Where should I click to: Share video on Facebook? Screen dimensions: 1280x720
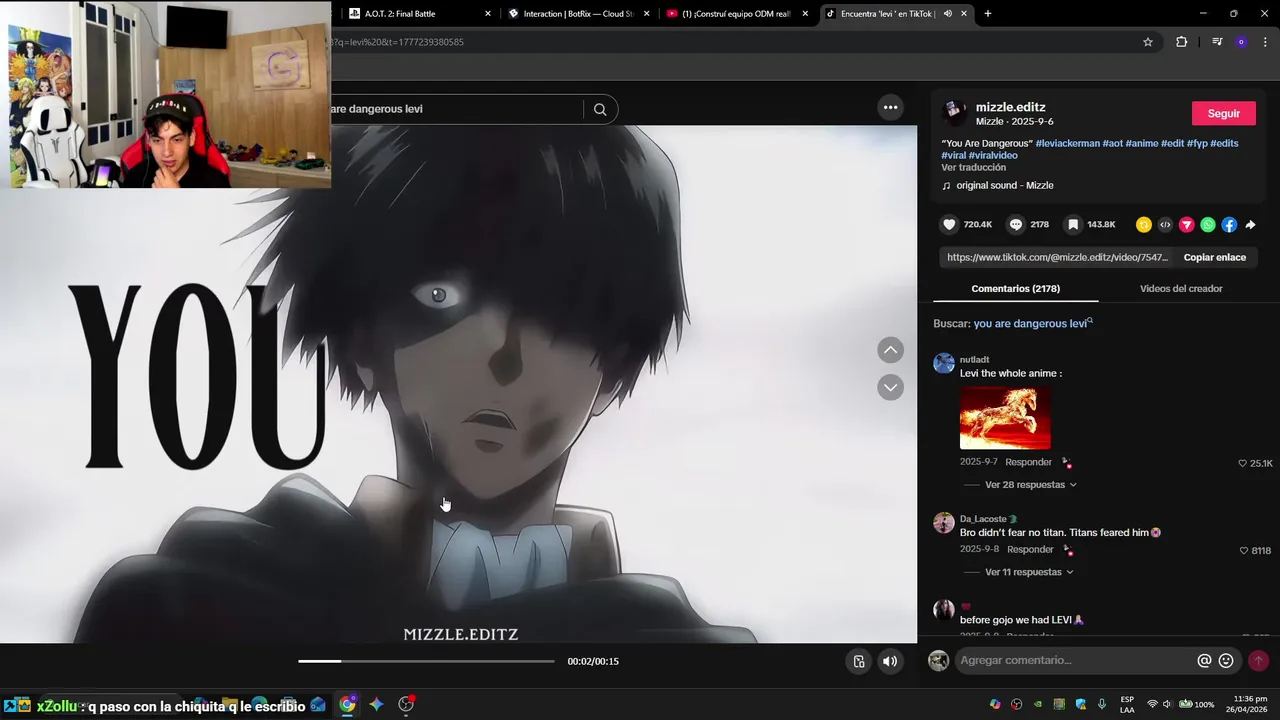[1229, 225]
